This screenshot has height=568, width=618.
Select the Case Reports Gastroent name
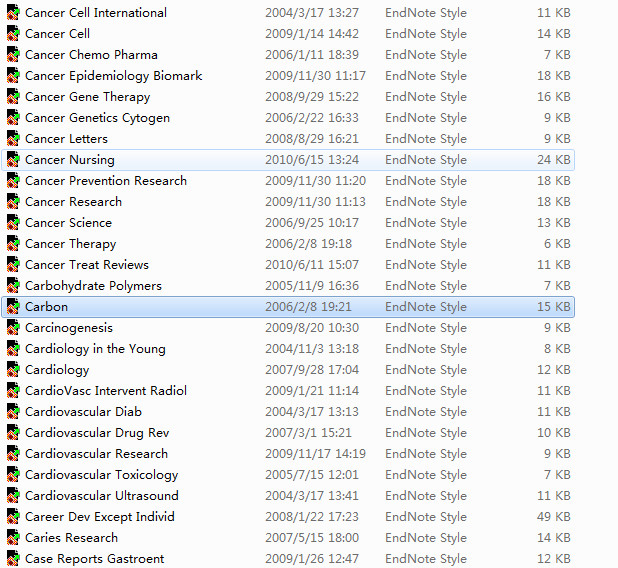[x=95, y=559]
